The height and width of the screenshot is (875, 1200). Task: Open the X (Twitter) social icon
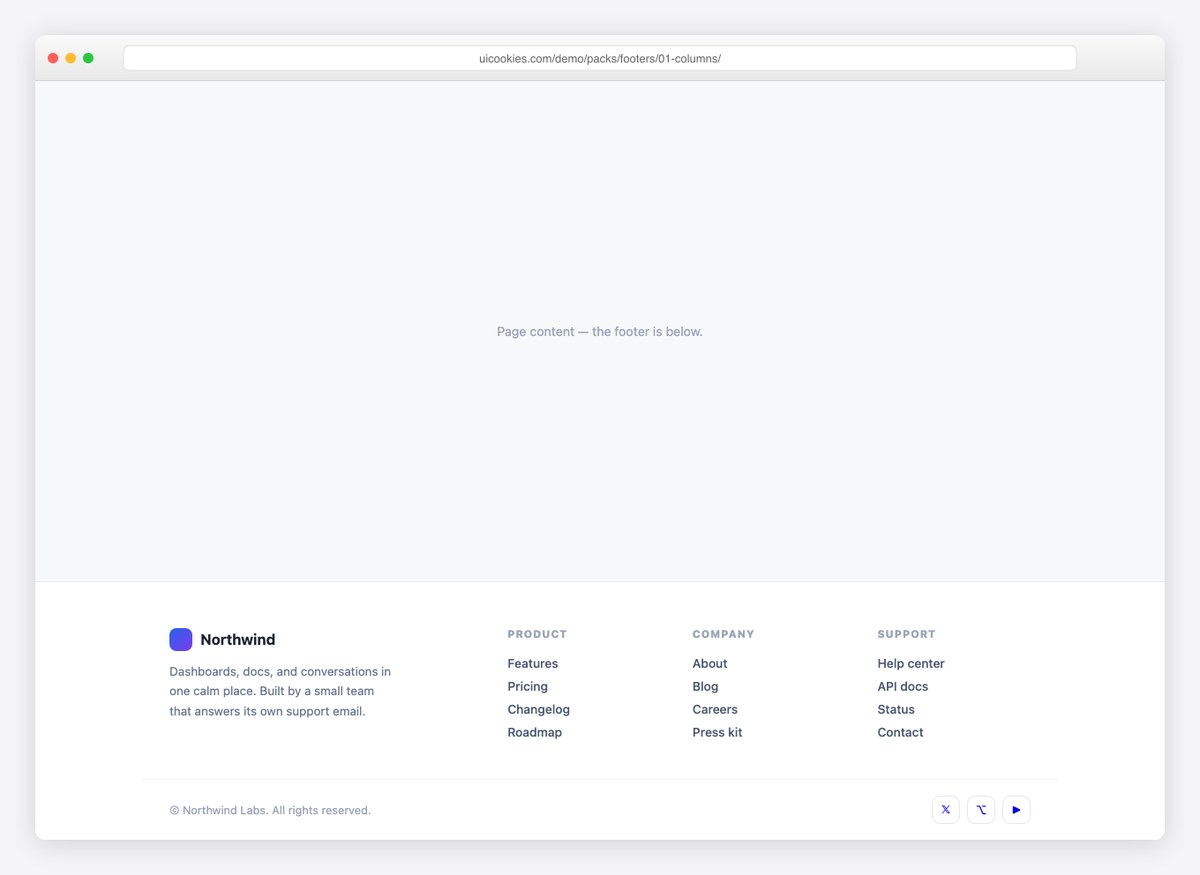[x=945, y=810]
